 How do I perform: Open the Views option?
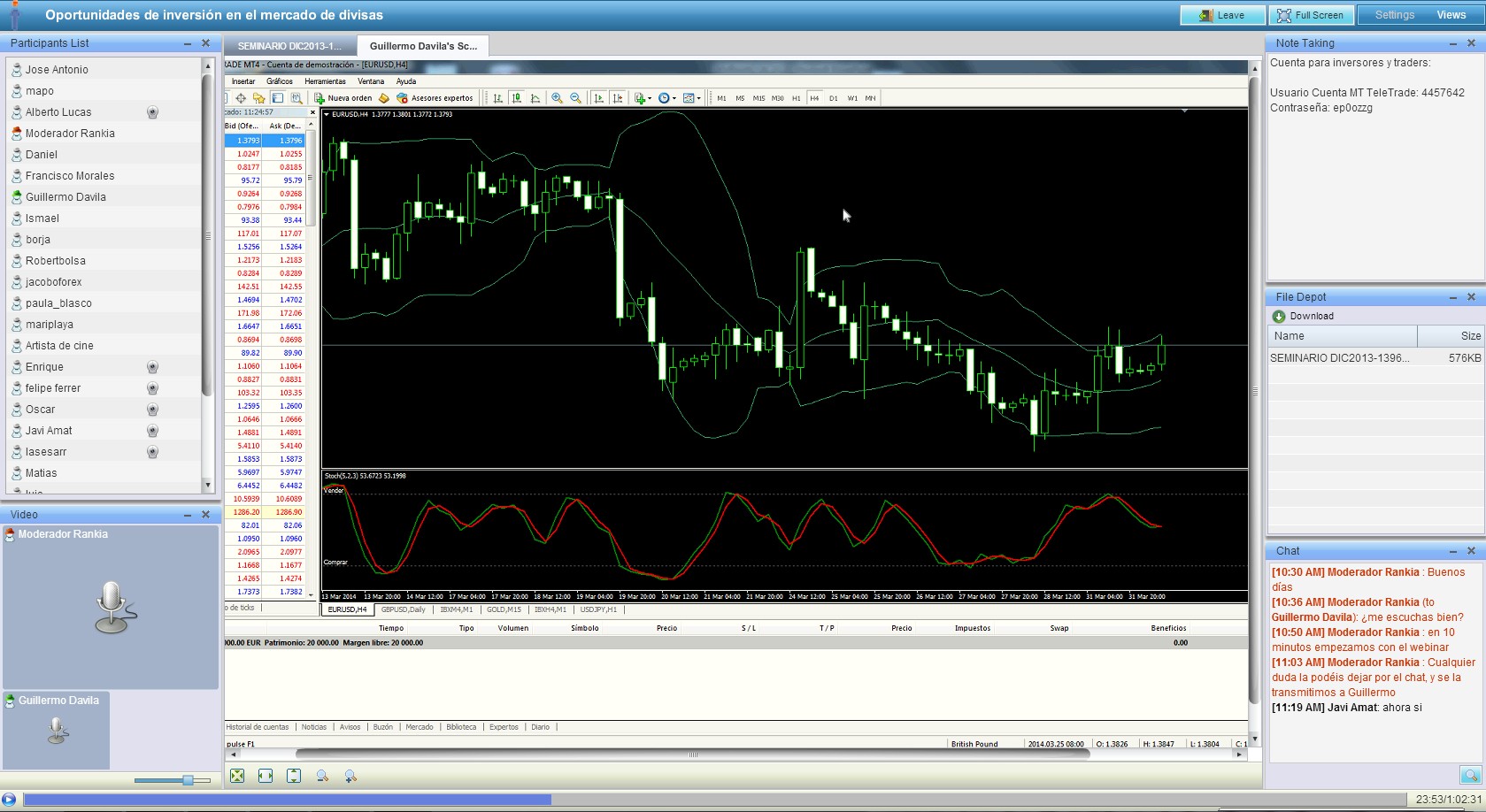pyautogui.click(x=1451, y=15)
